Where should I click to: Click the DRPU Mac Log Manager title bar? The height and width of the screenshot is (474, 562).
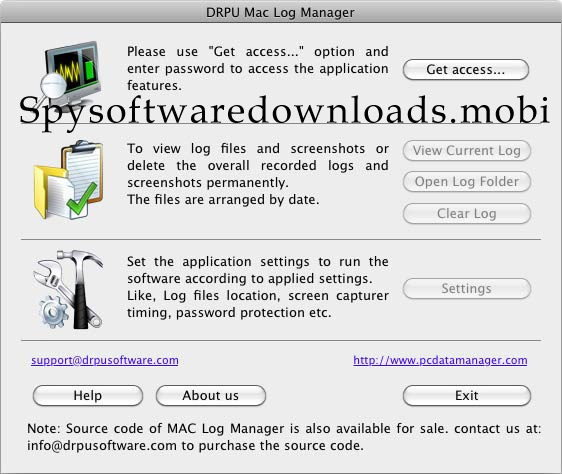pos(281,12)
